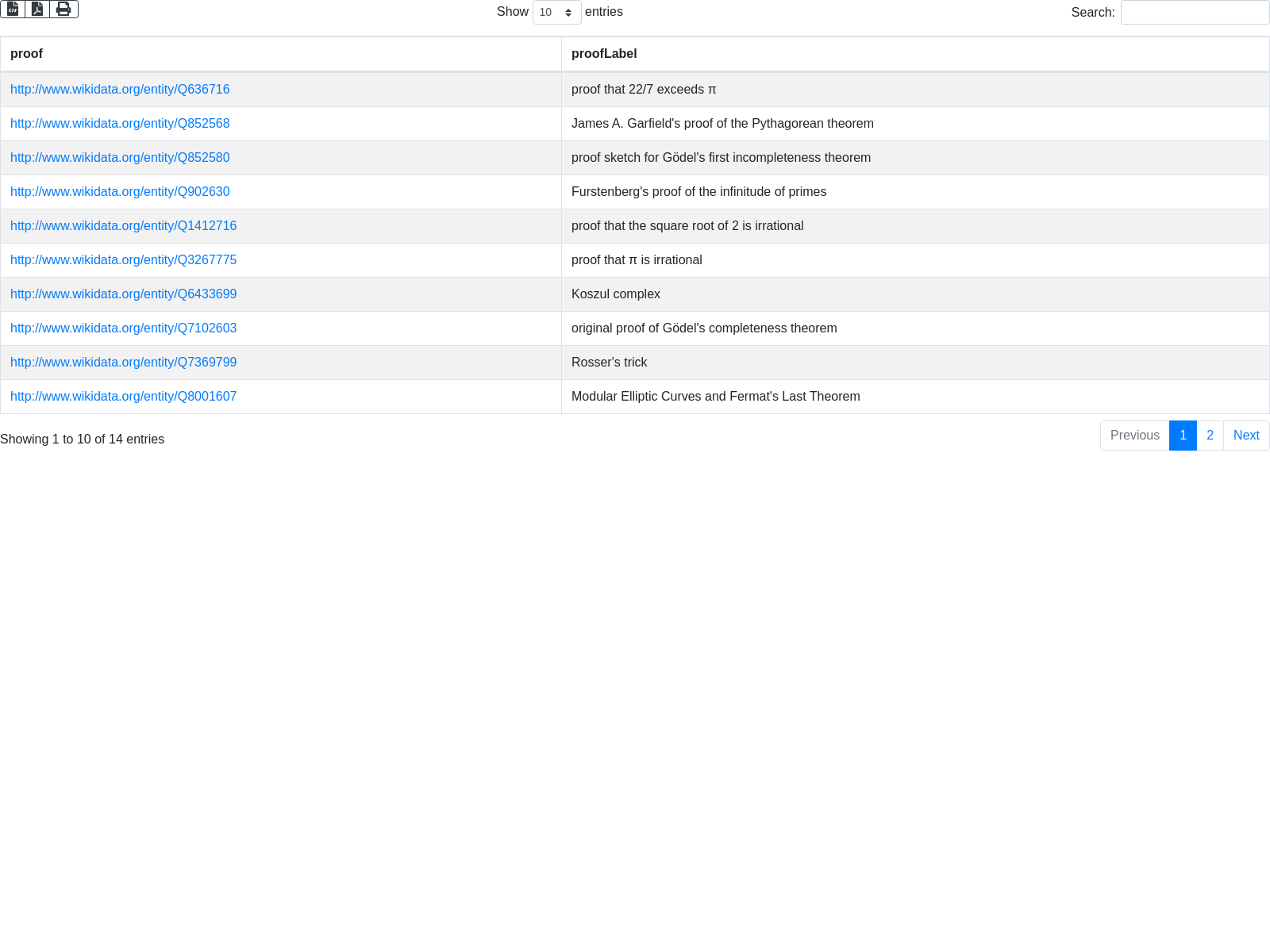Image resolution: width=1270 pixels, height=952 pixels.
Task: Open the Show entries count dropdown
Action: pyautogui.click(x=556, y=13)
